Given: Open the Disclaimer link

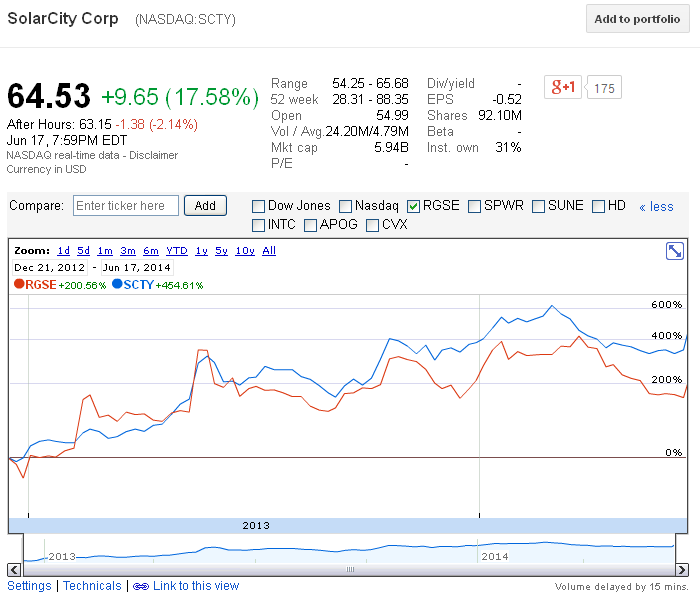Looking at the screenshot, I should click(154, 155).
